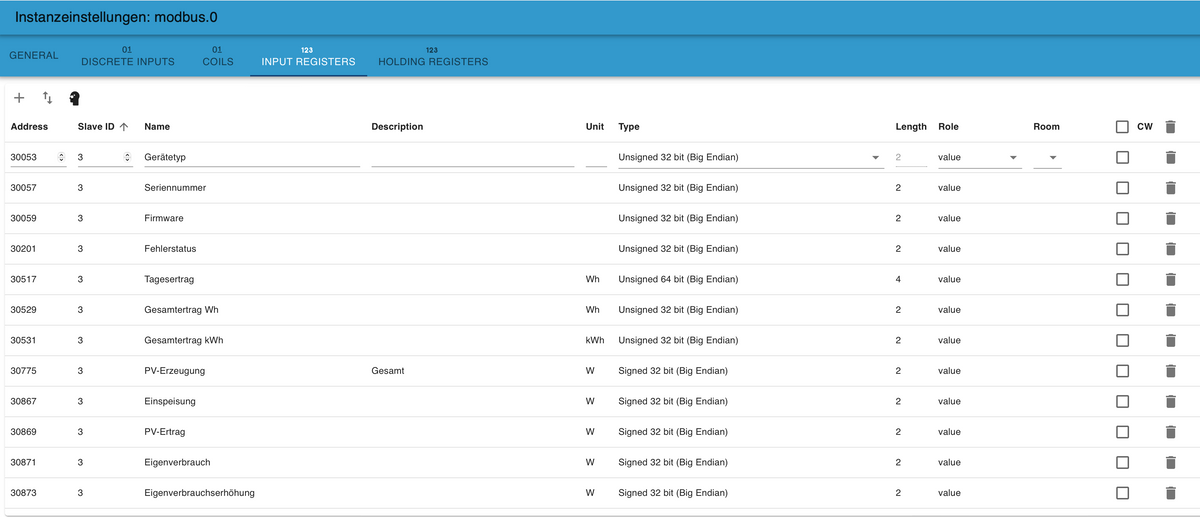Click Slave ID stepper in first row
The image size is (1200, 517).
(x=127, y=157)
